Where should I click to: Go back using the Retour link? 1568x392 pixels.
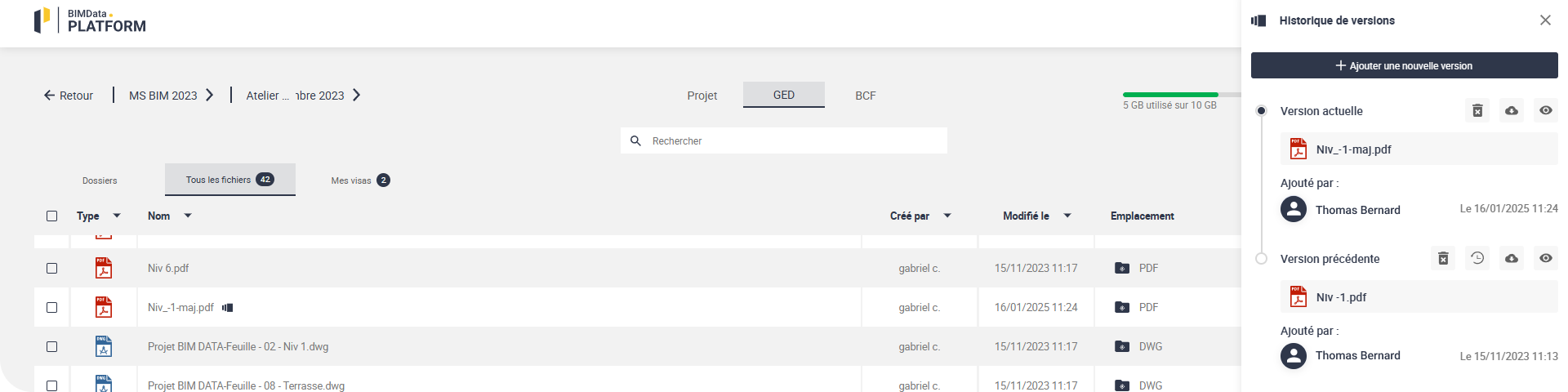pos(69,96)
